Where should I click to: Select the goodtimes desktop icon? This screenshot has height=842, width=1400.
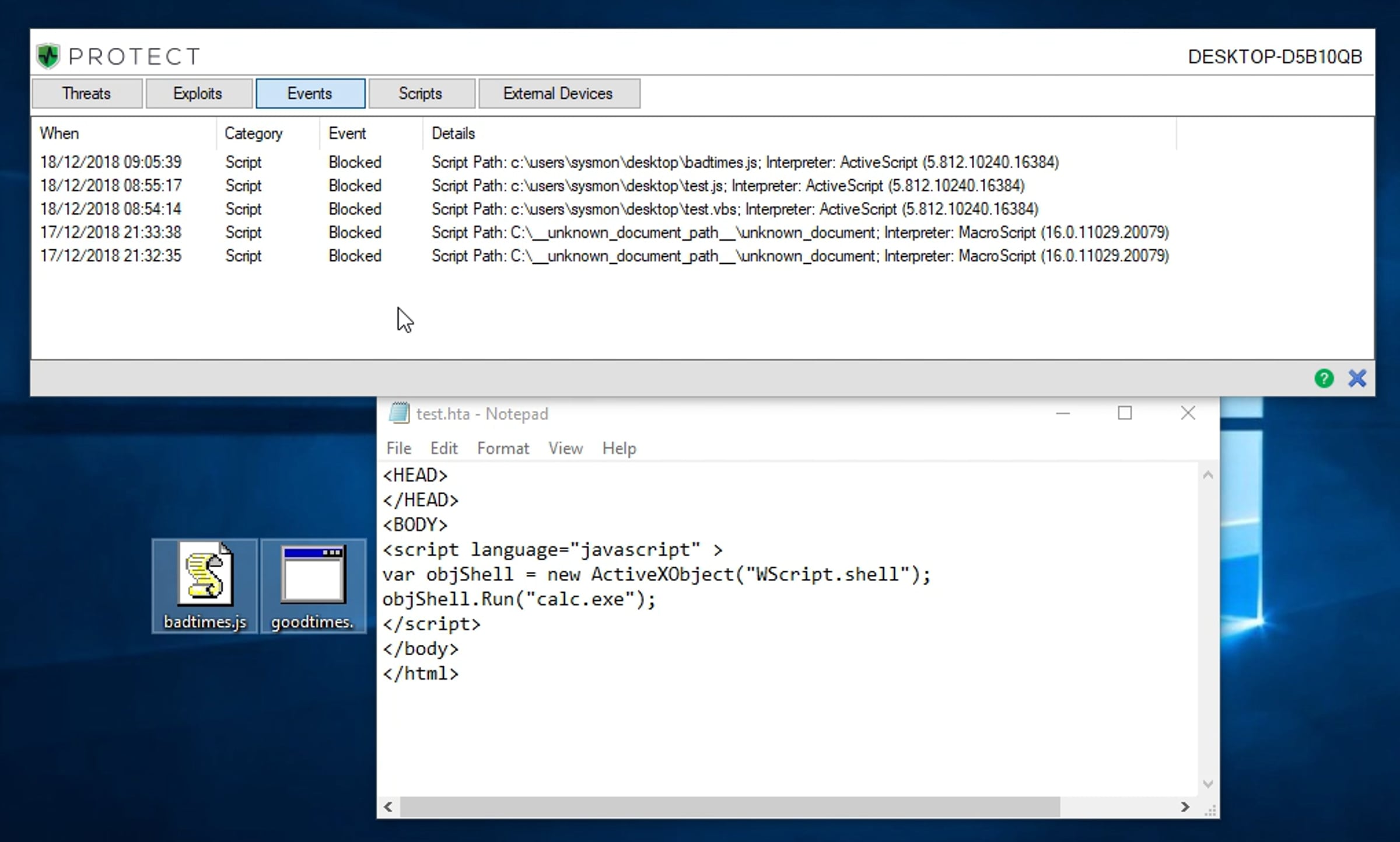(313, 585)
